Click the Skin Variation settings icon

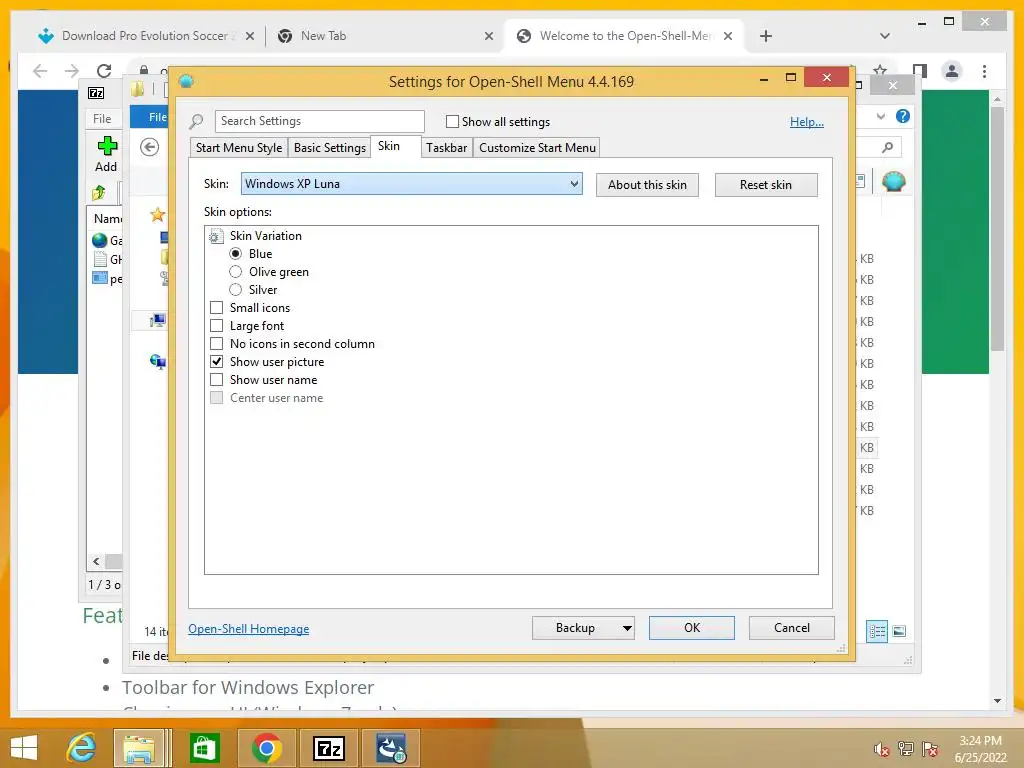[x=216, y=236]
